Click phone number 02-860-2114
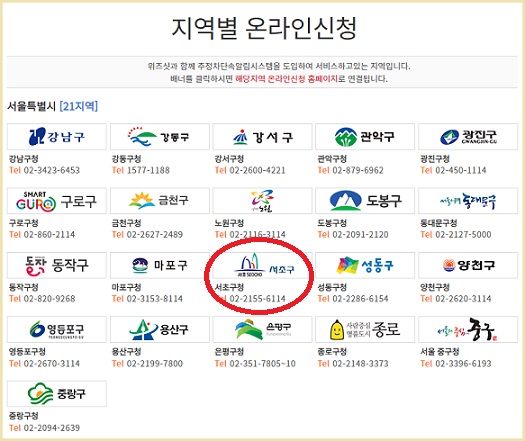 coord(49,234)
